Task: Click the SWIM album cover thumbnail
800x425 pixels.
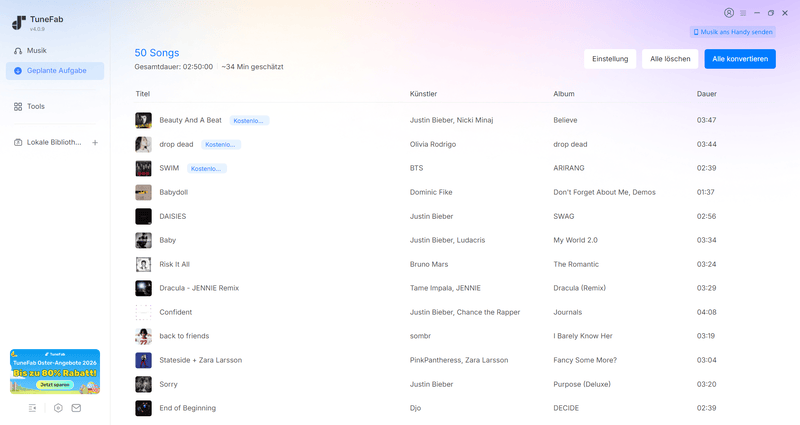Action: (143, 168)
